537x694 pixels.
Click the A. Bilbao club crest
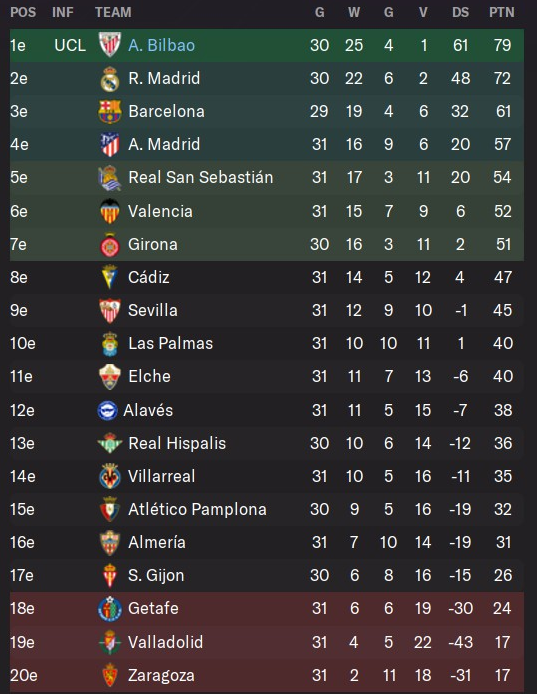click(x=109, y=45)
